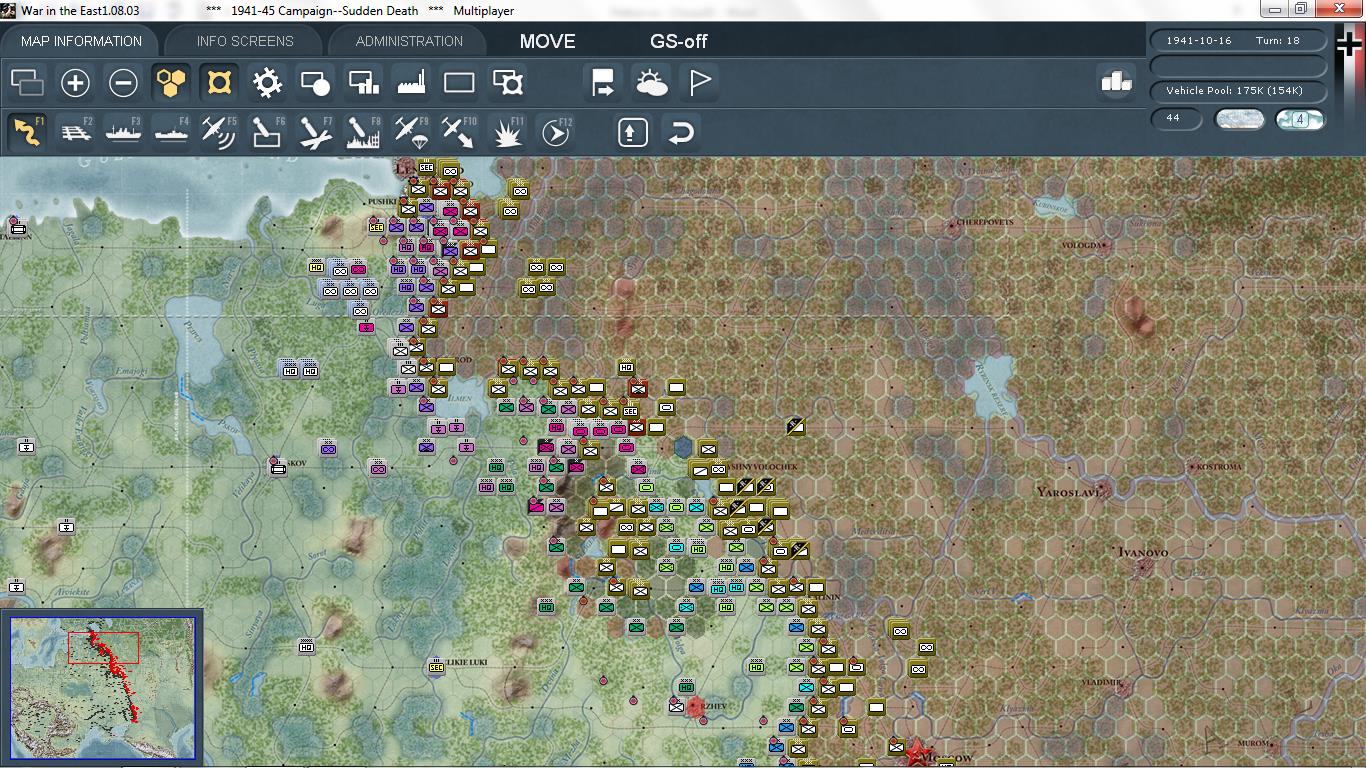Screen dimensions: 1366x768
Task: Click the MOVE mode label
Action: point(548,41)
